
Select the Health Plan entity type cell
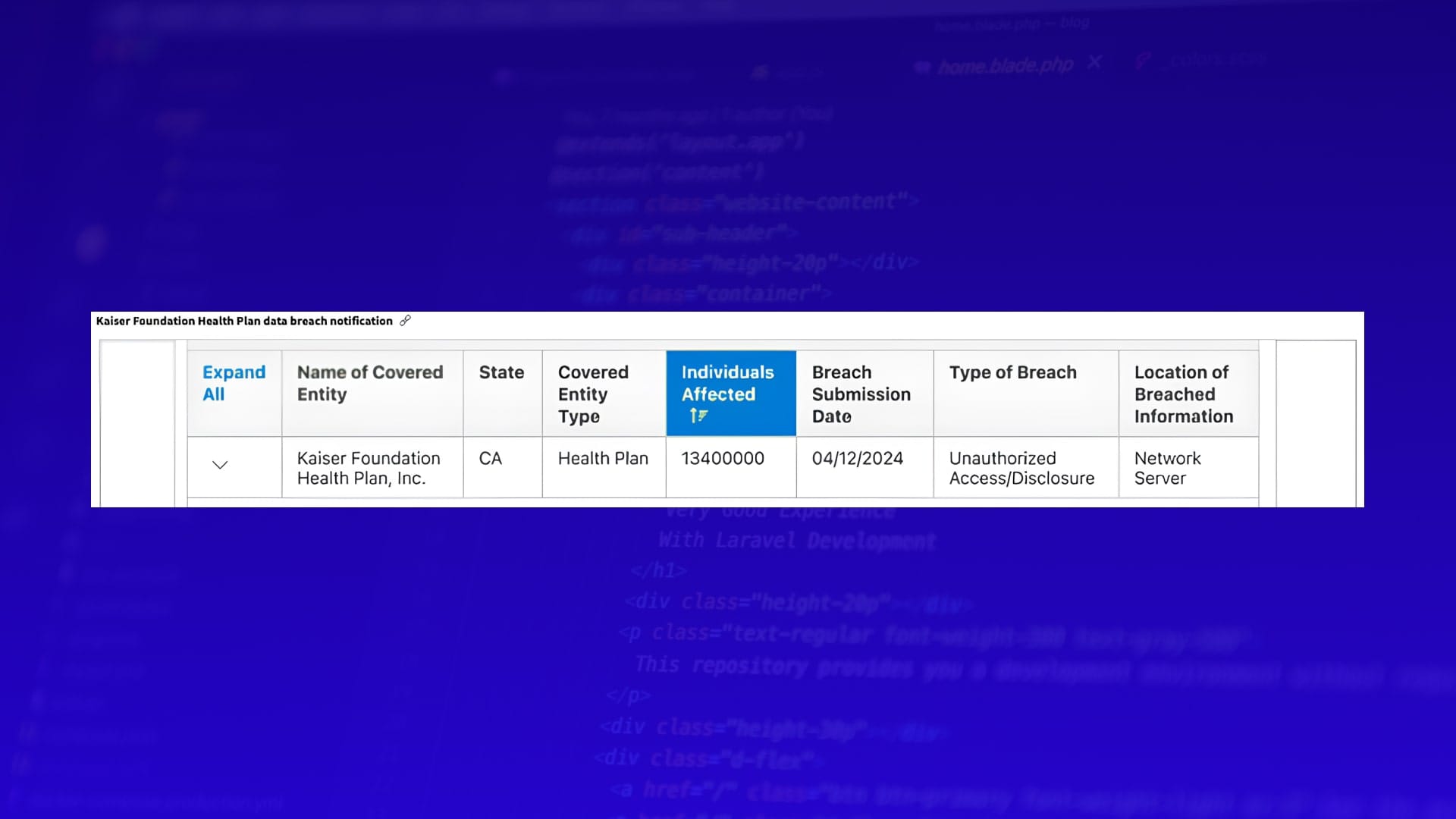pos(604,468)
